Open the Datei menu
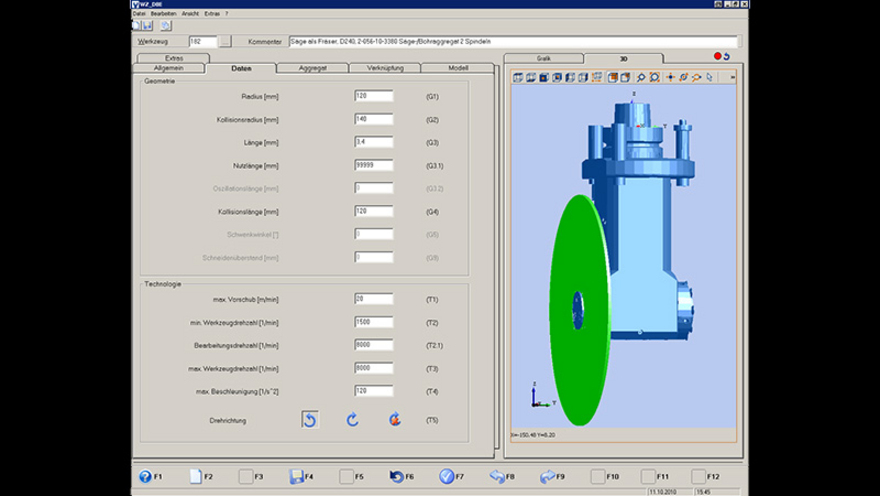The width and height of the screenshot is (880, 496). 139,13
